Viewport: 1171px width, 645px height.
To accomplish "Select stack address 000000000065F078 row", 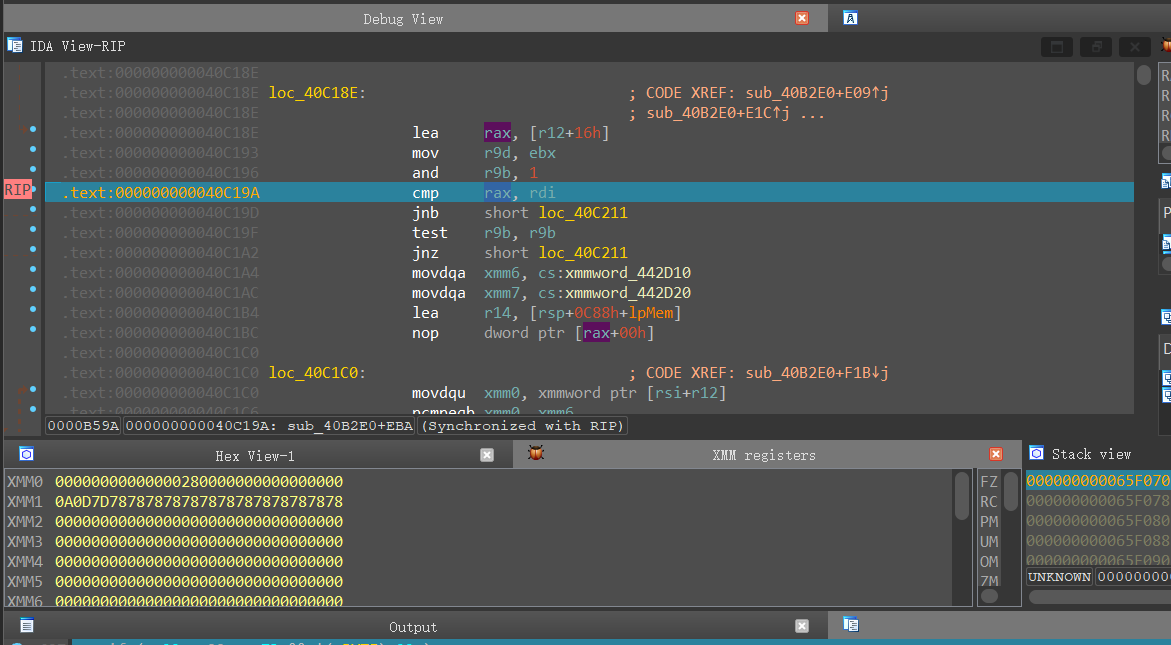I will pyautogui.click(x=1098, y=500).
